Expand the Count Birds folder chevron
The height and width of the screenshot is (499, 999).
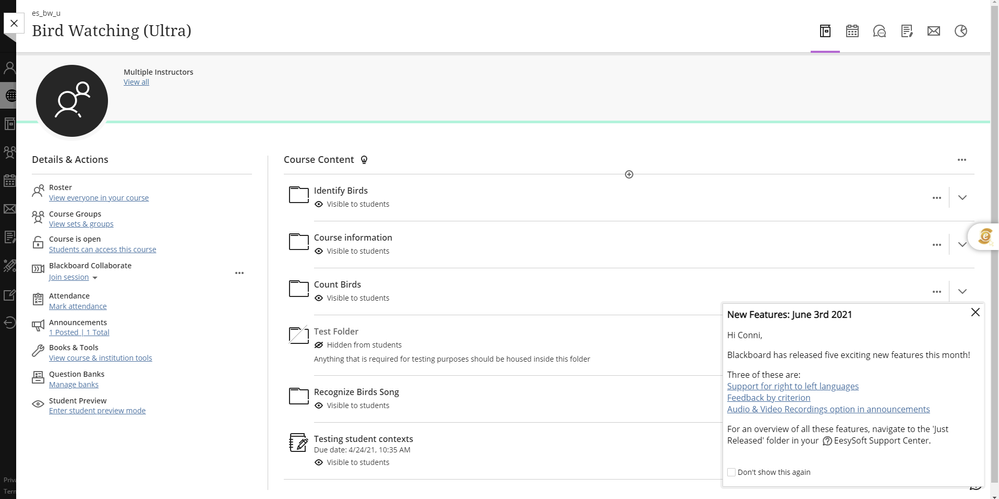(962, 291)
